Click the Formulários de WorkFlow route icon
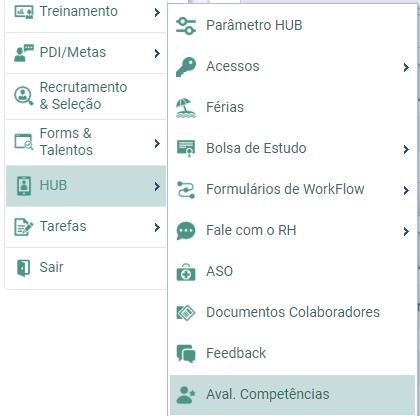Image resolution: width=420 pixels, height=416 pixels. [186, 190]
